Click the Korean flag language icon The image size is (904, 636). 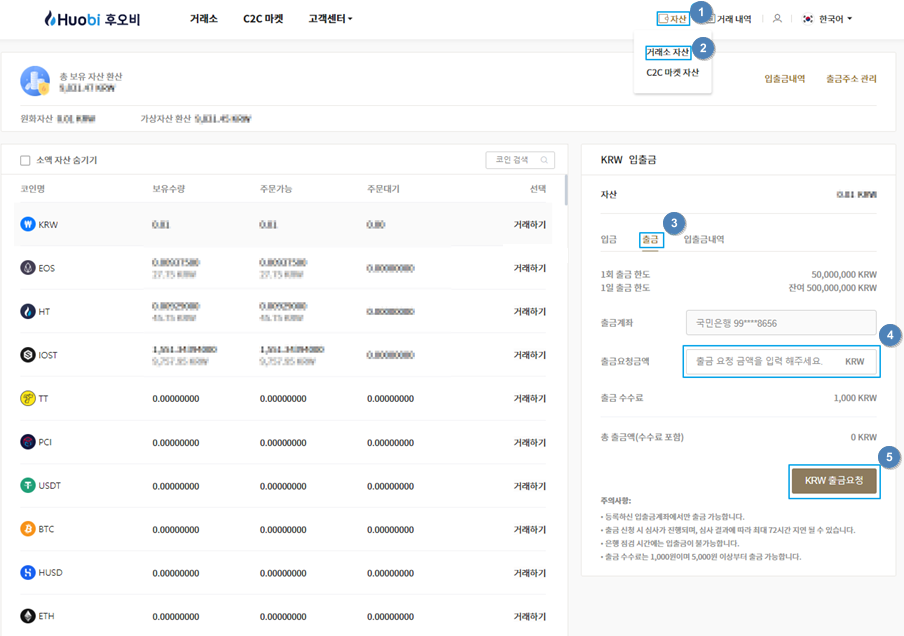[808, 18]
